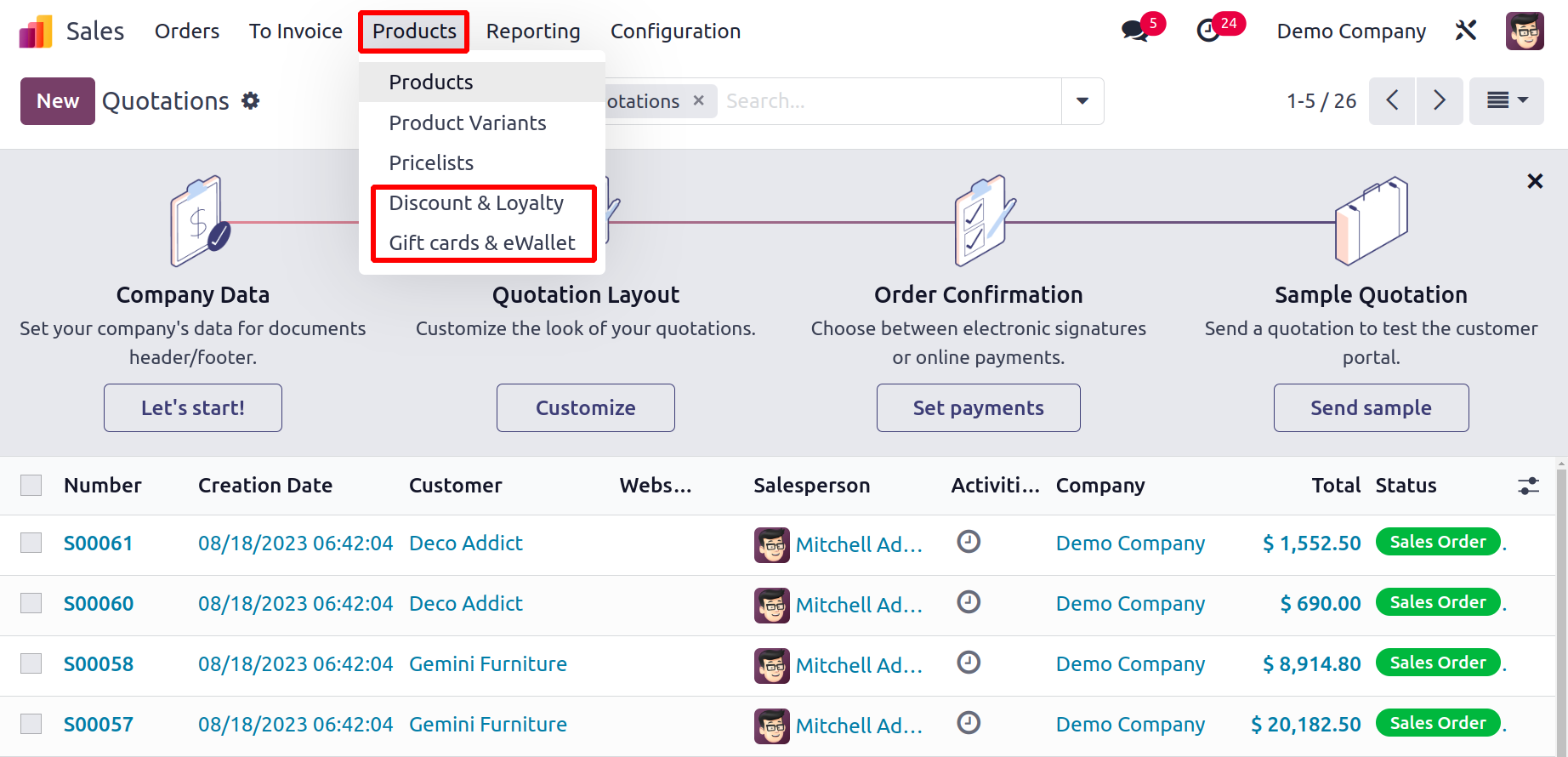This screenshot has height=757, width=1568.
Task: Click the New quotation button
Action: pyautogui.click(x=58, y=101)
